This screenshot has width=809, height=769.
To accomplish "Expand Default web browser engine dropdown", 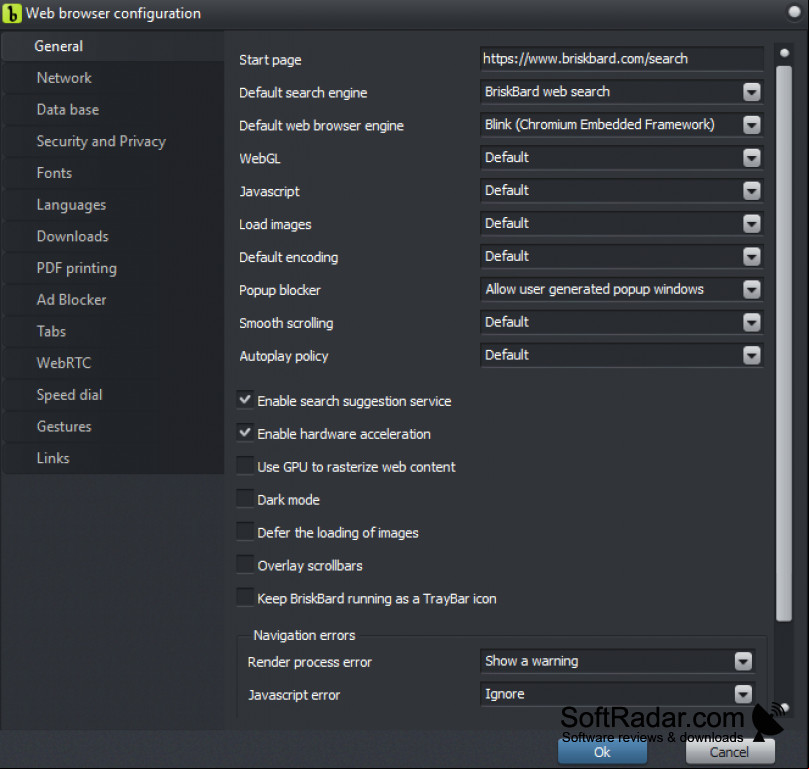I will [x=621, y=125].
